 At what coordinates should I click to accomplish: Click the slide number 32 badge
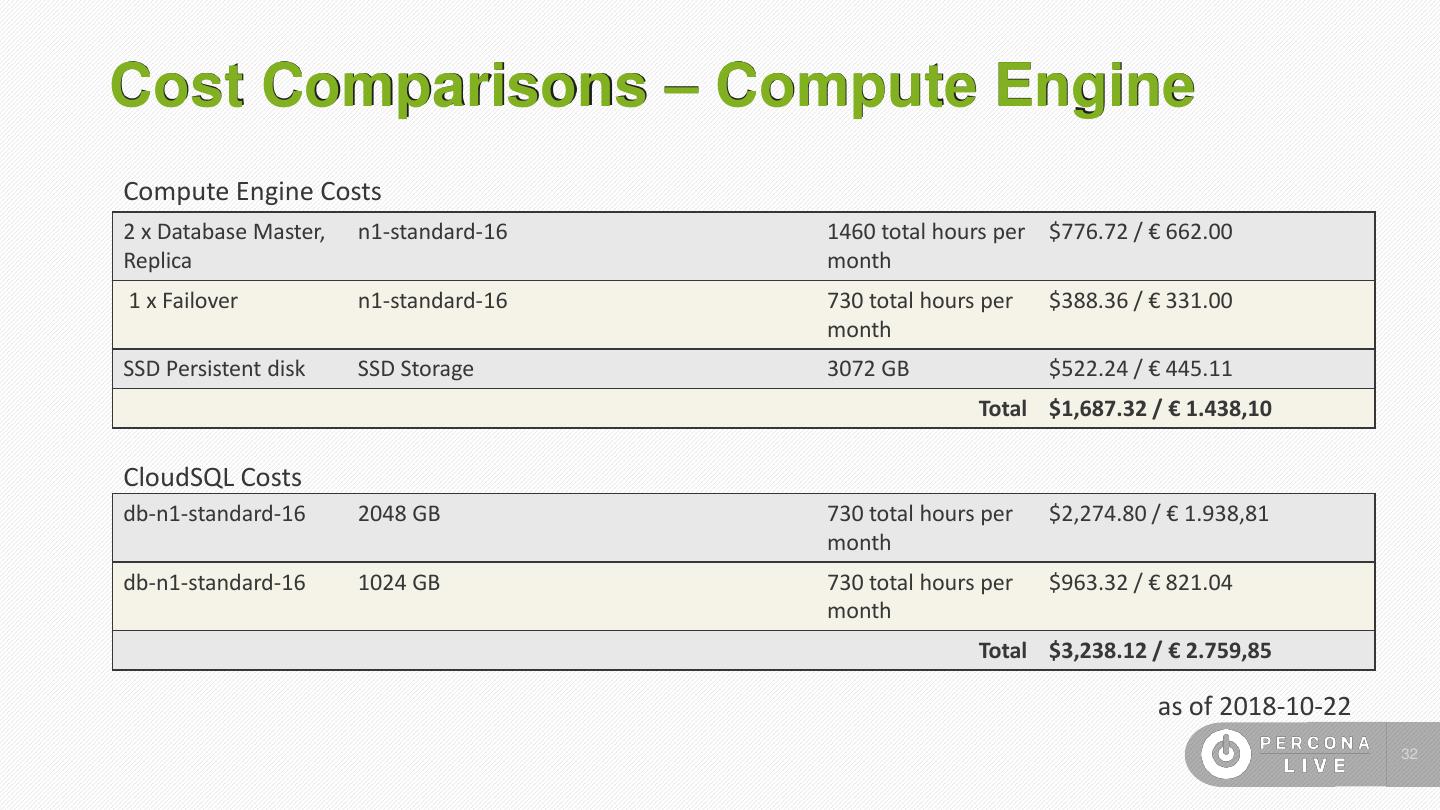(x=1410, y=754)
